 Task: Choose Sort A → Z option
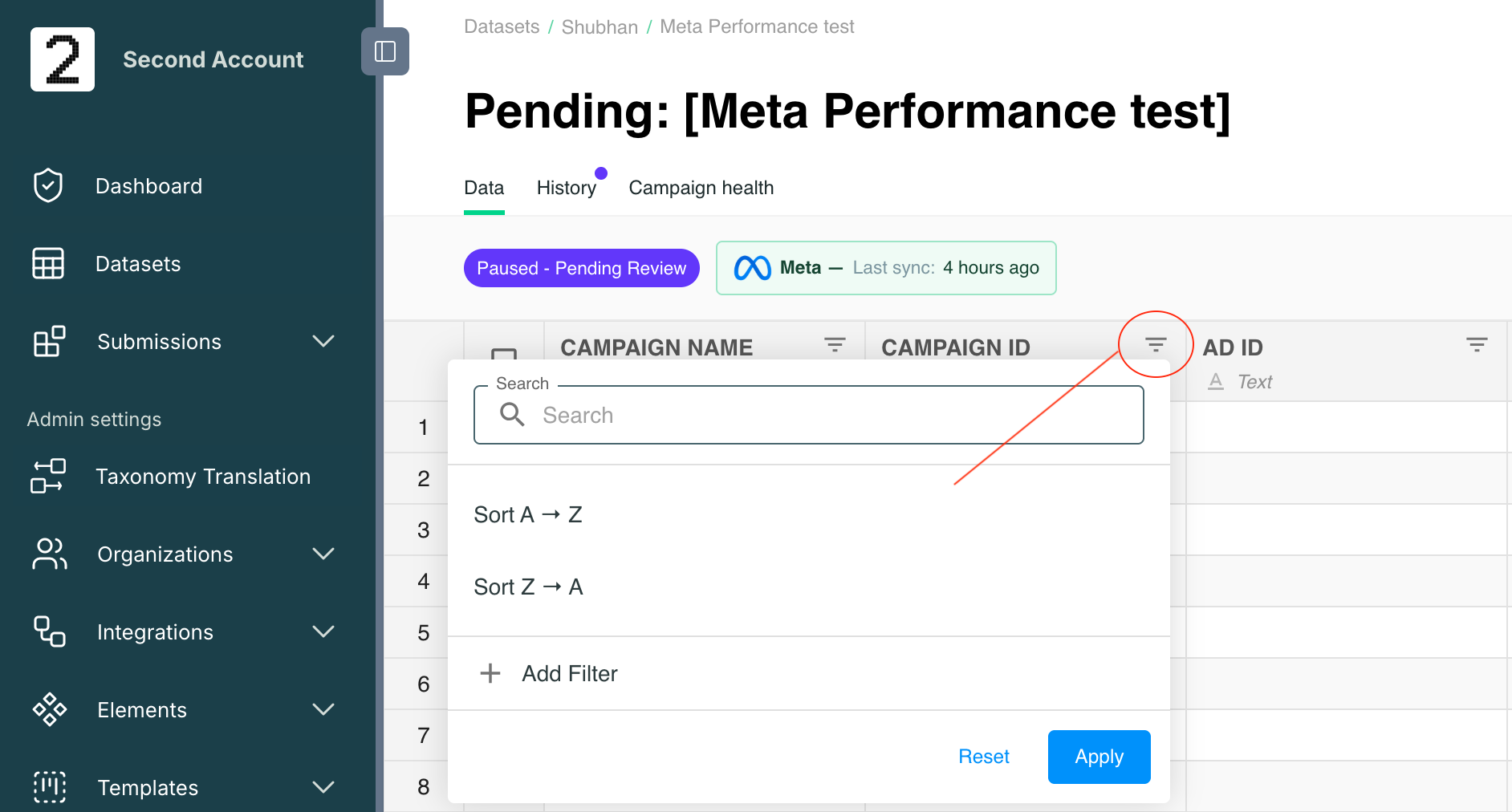528,514
